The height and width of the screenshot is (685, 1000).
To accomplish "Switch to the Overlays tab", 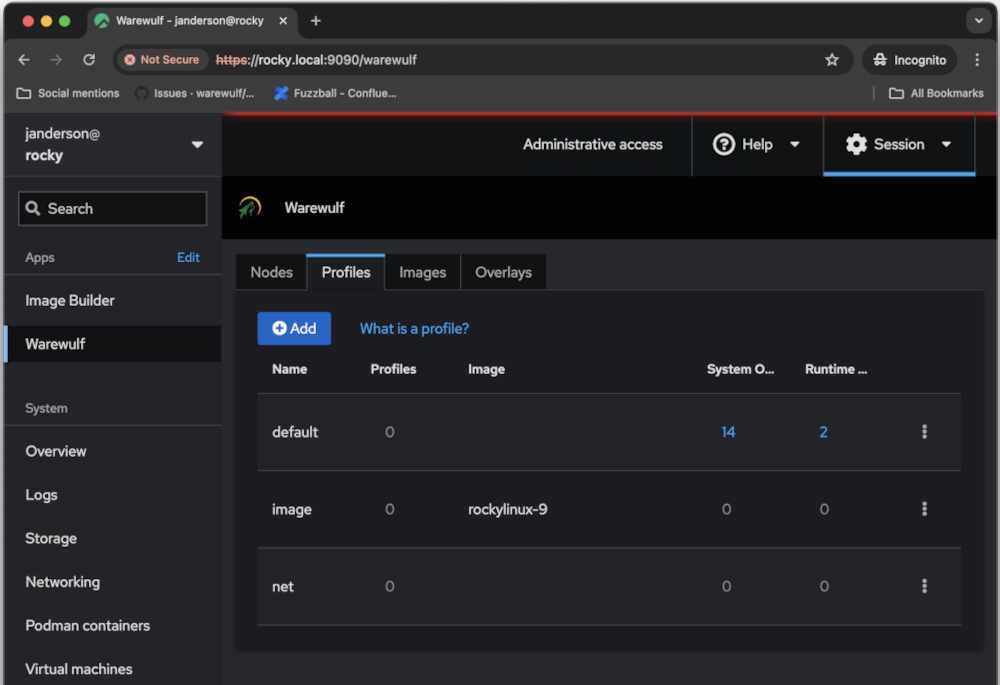I will 503,272.
